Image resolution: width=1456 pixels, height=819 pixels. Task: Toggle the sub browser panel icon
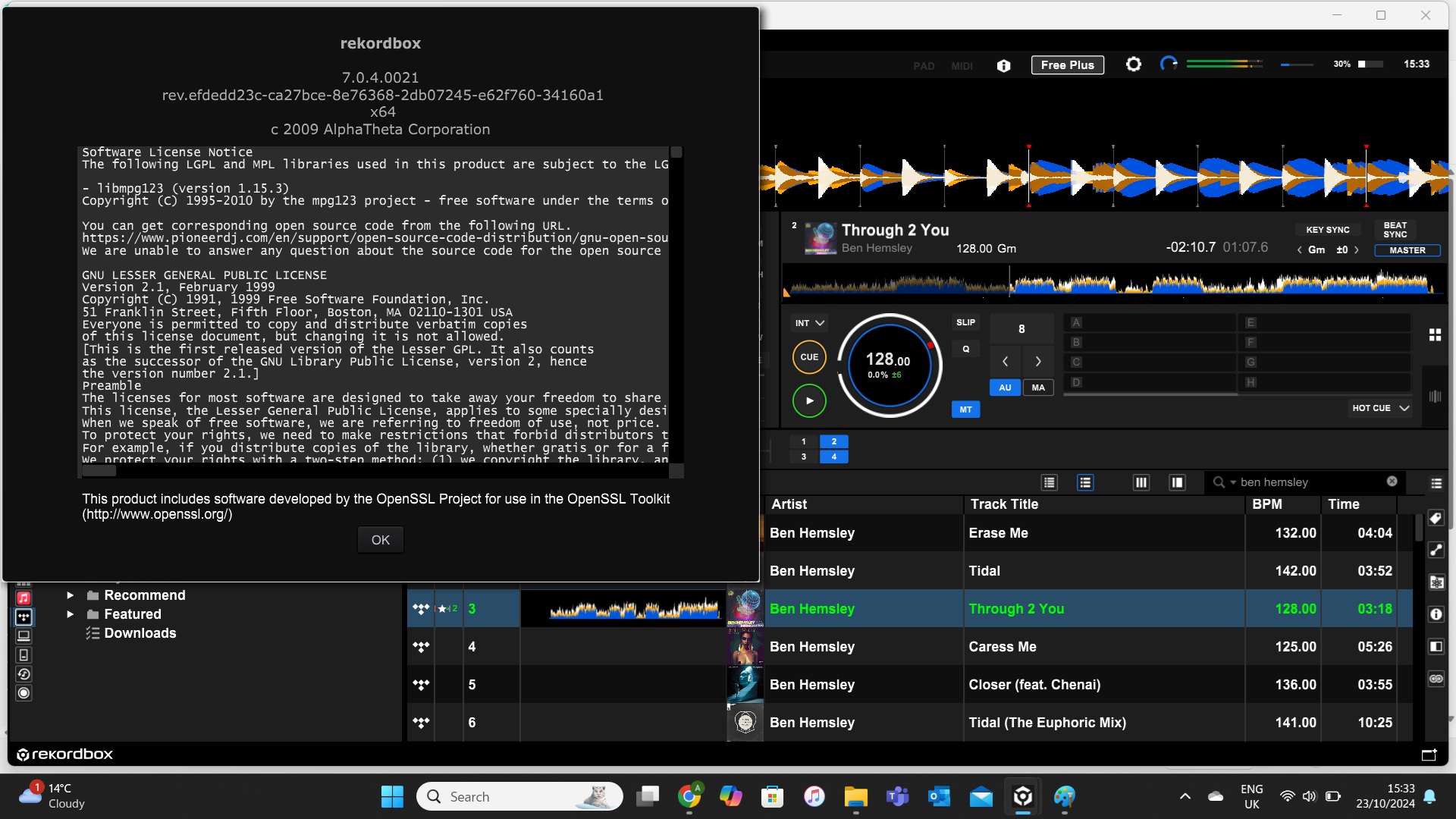point(1436,646)
